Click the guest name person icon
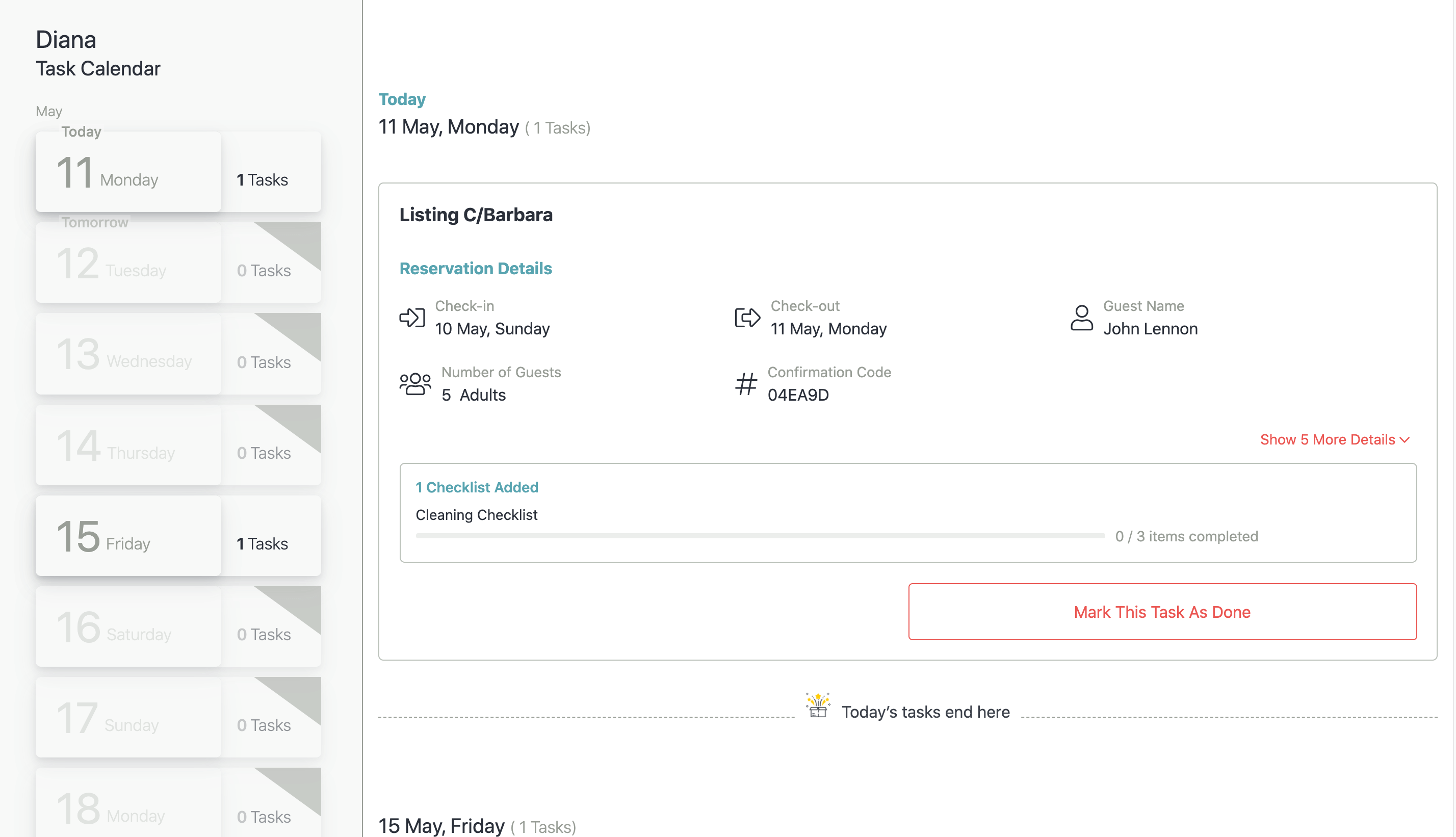The height and width of the screenshot is (837, 1456). pyautogui.click(x=1081, y=318)
